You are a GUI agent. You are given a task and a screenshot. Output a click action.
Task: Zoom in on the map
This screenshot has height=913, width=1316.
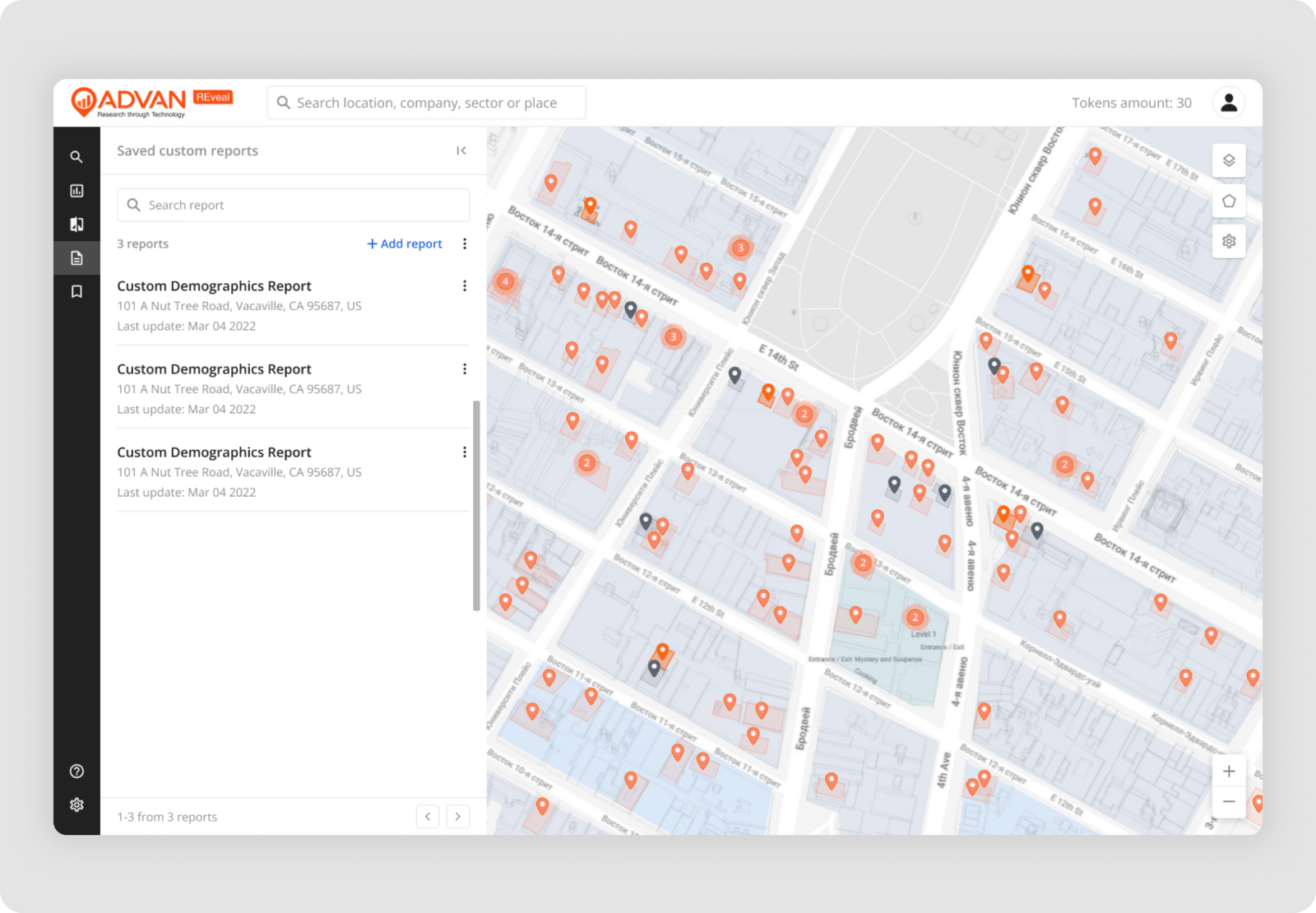click(1229, 771)
